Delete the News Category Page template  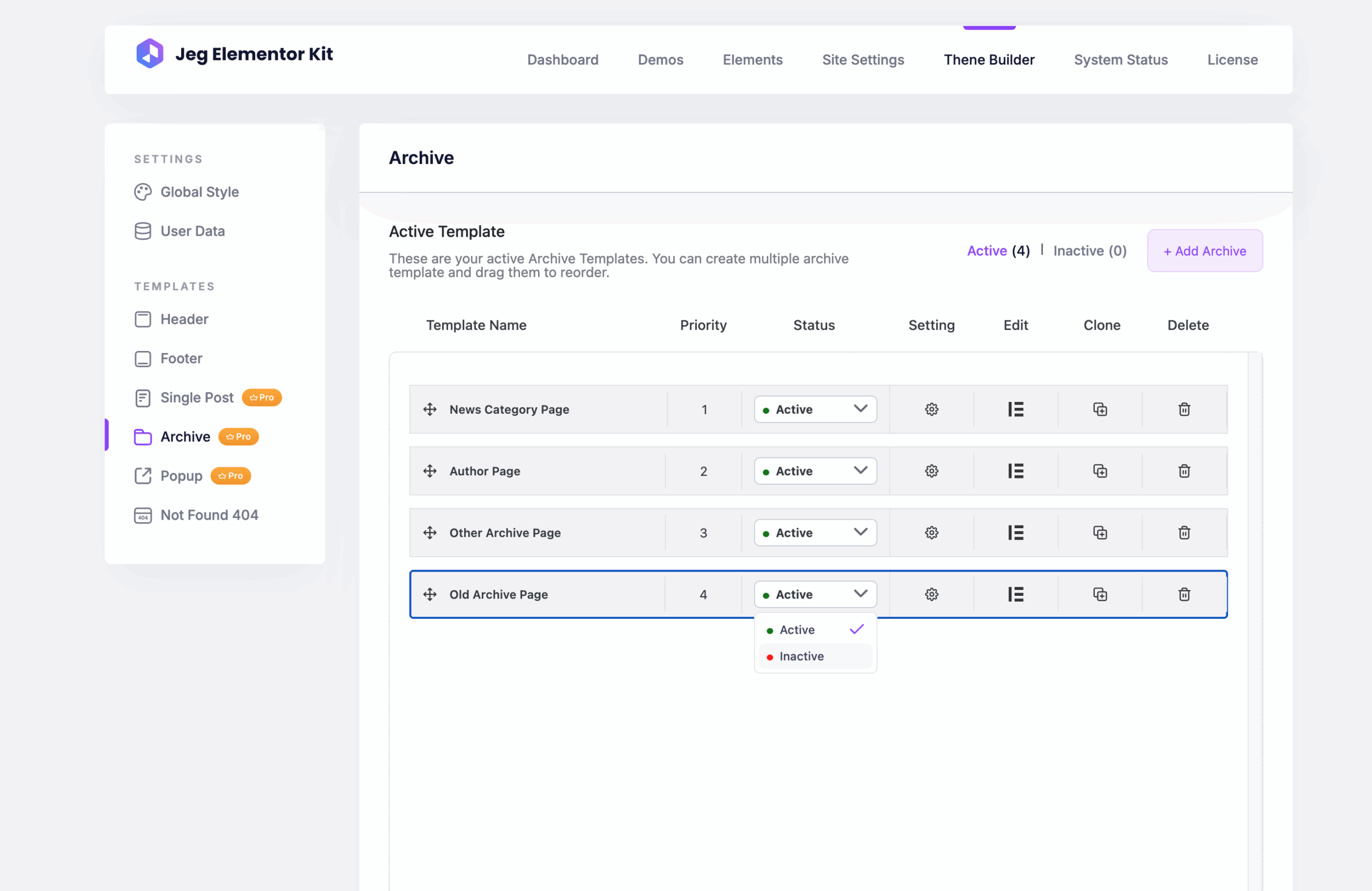pyautogui.click(x=1183, y=409)
